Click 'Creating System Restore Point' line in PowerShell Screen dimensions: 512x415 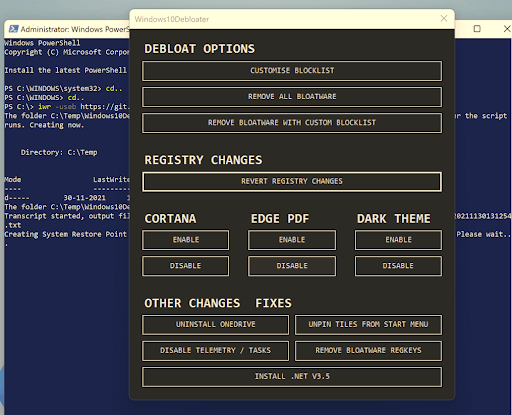click(65, 234)
